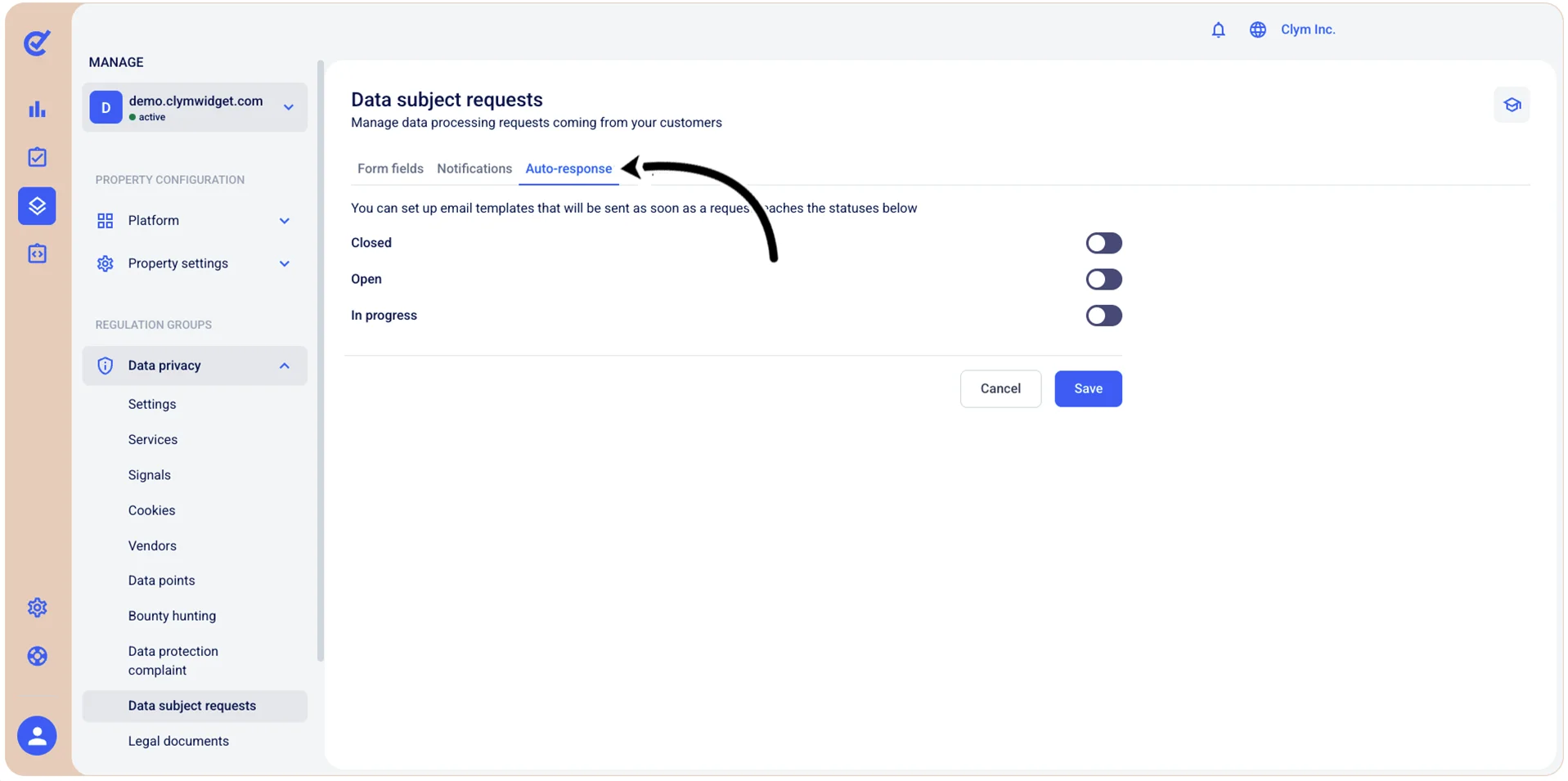Open the checklist tasks icon in sidebar
The width and height of the screenshot is (1568, 781).
pyautogui.click(x=37, y=157)
